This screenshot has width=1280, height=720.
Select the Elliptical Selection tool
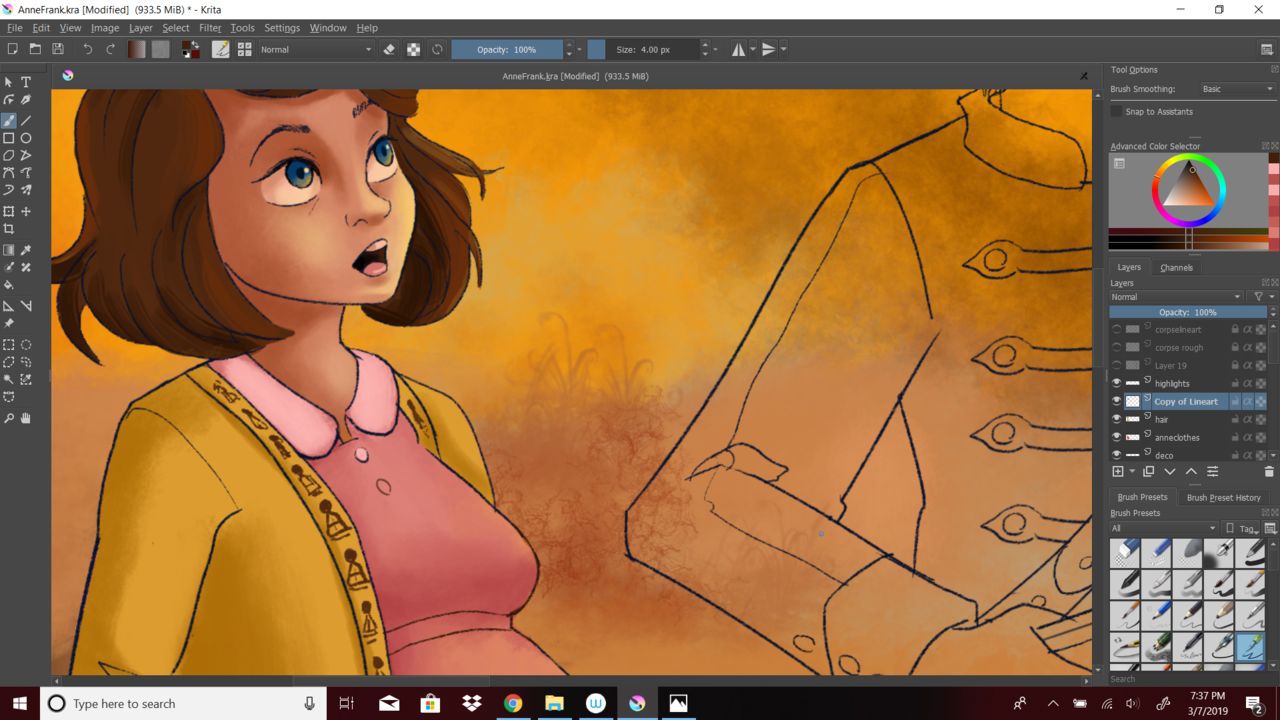click(x=26, y=344)
